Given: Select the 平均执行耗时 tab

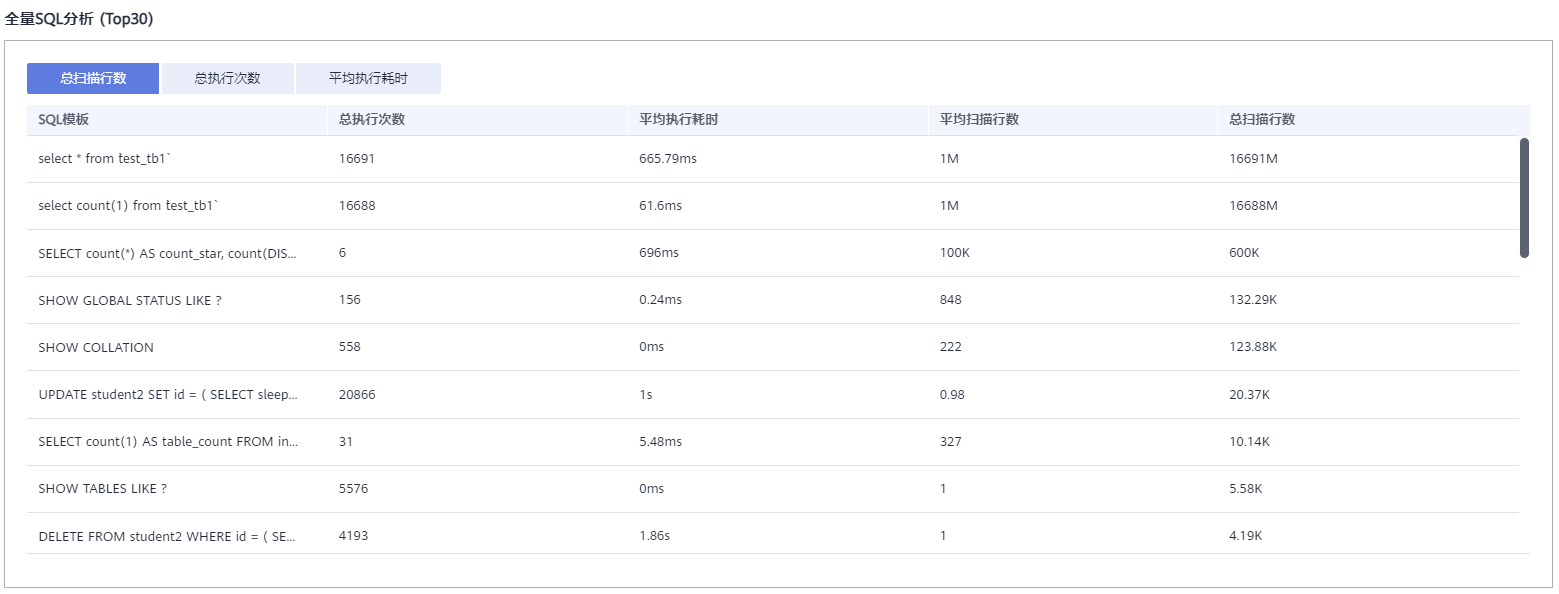Looking at the screenshot, I should pyautogui.click(x=368, y=78).
